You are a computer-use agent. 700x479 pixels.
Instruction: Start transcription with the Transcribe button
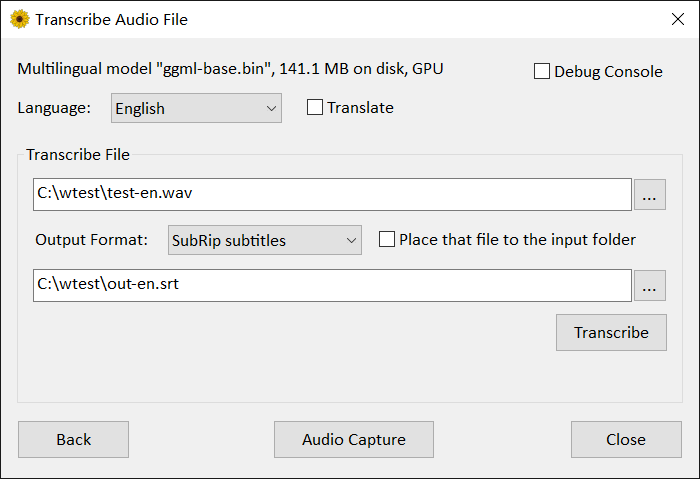[611, 333]
